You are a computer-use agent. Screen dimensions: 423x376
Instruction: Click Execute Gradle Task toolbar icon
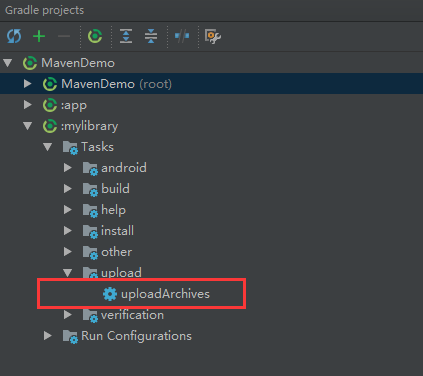click(x=95, y=36)
